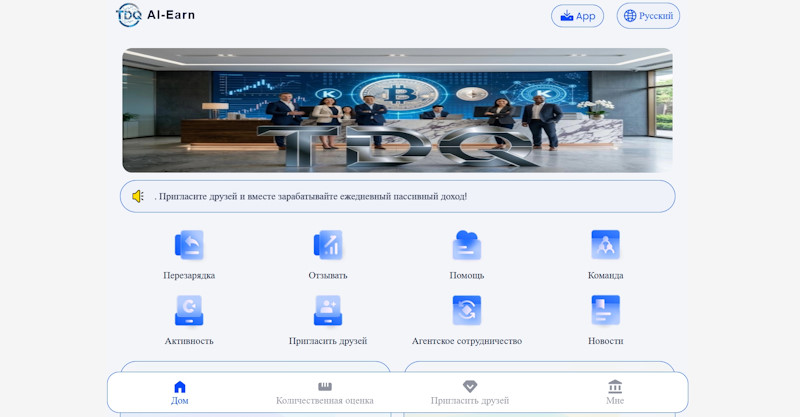Click the AI-Earn title text

[x=171, y=15]
